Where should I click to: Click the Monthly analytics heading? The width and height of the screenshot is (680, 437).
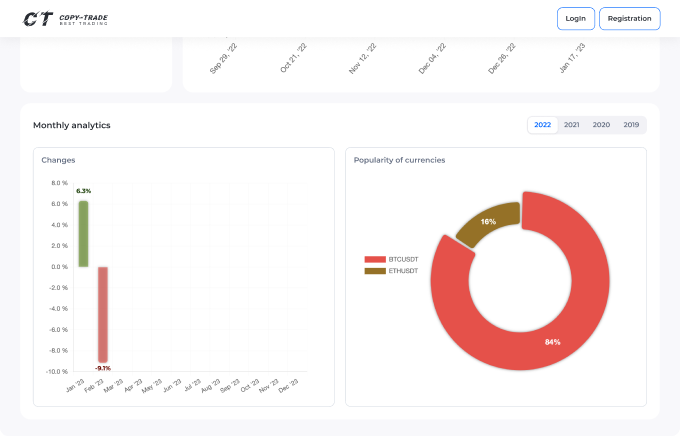click(x=72, y=125)
